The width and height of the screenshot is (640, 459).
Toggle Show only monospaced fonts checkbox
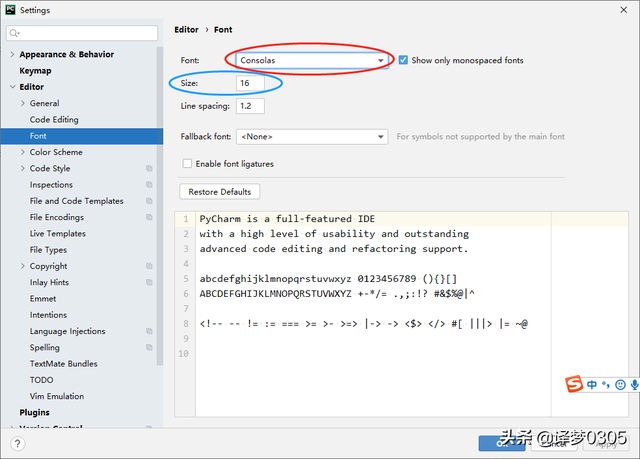[x=403, y=60]
